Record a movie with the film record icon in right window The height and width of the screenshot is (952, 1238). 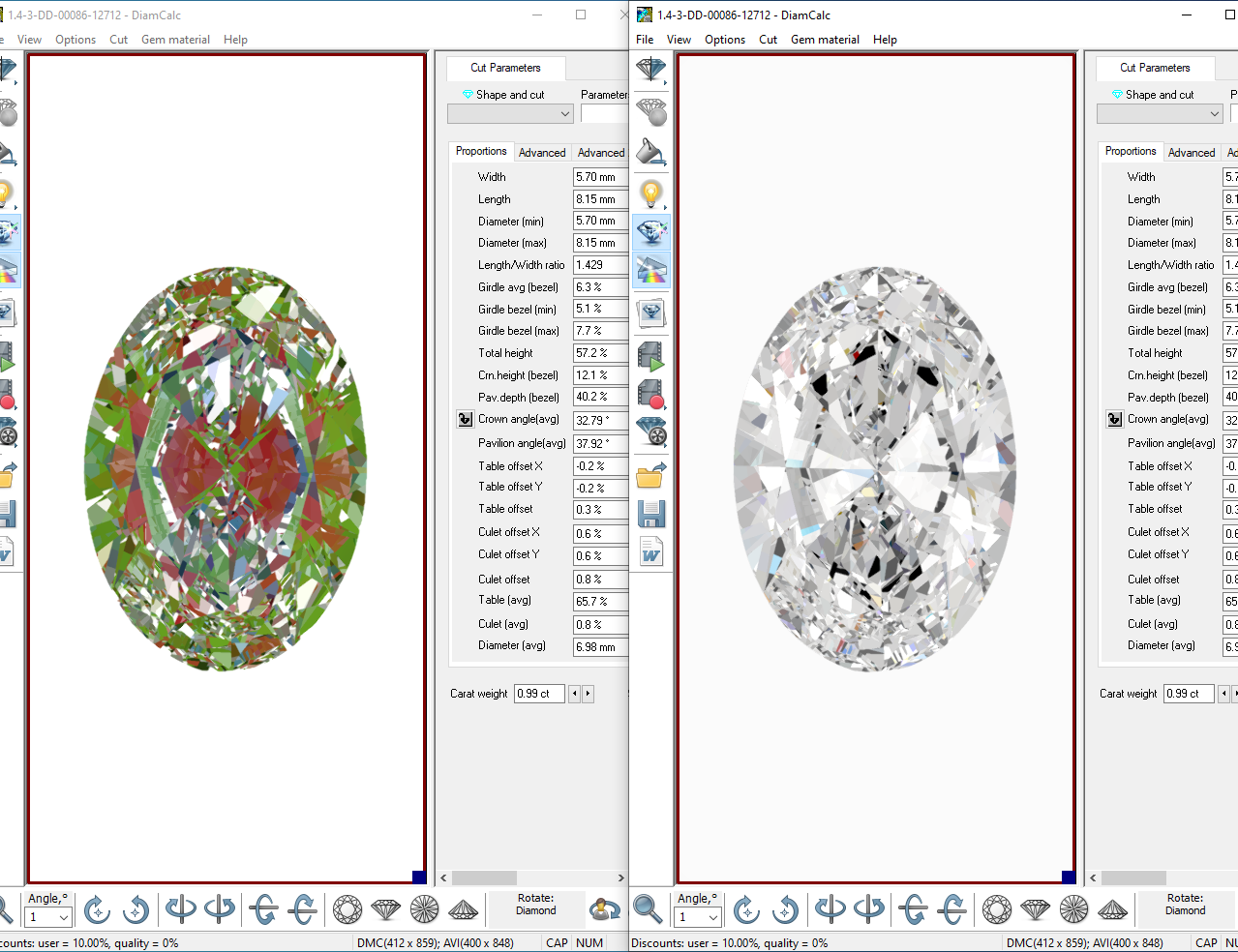[651, 394]
